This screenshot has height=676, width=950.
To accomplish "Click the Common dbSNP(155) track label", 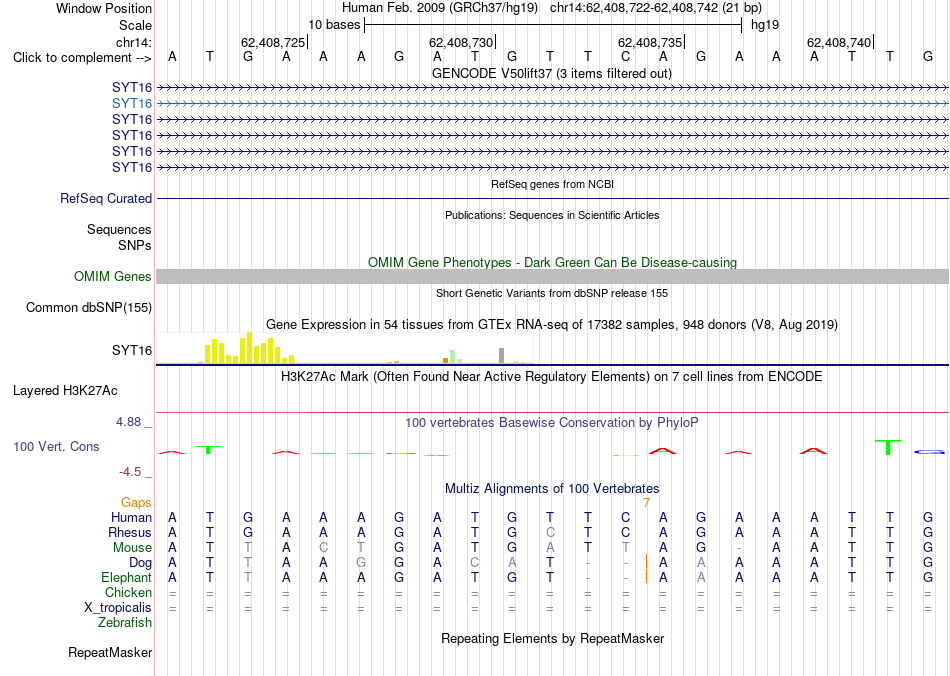I will click(88, 308).
